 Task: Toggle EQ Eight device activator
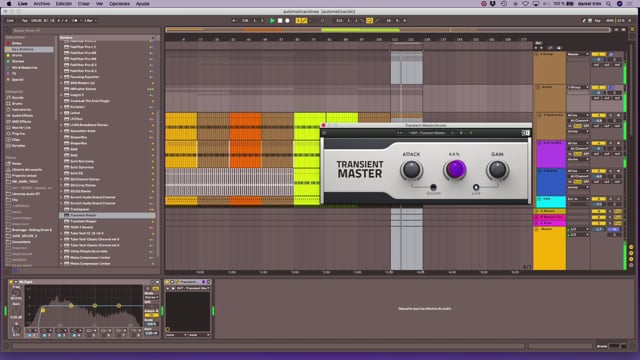pyautogui.click(x=11, y=282)
